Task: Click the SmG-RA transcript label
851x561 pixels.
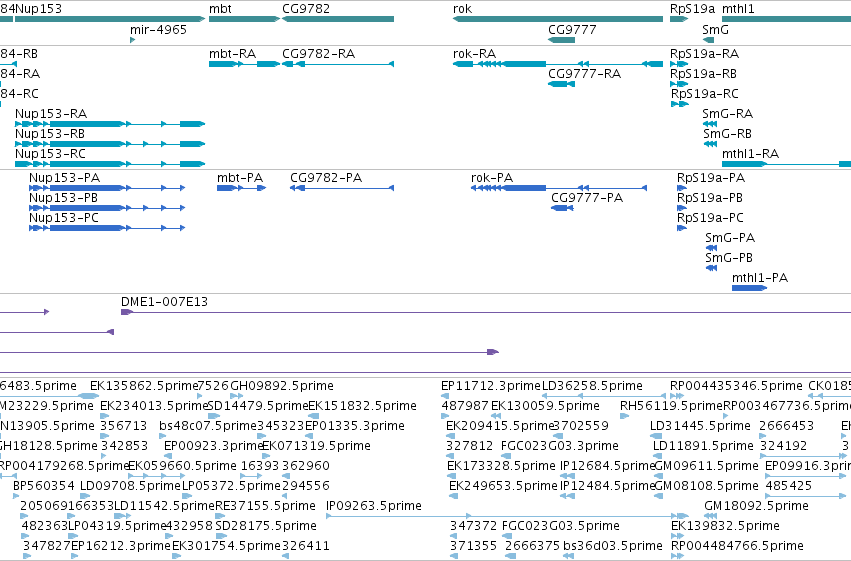Action: tap(727, 114)
